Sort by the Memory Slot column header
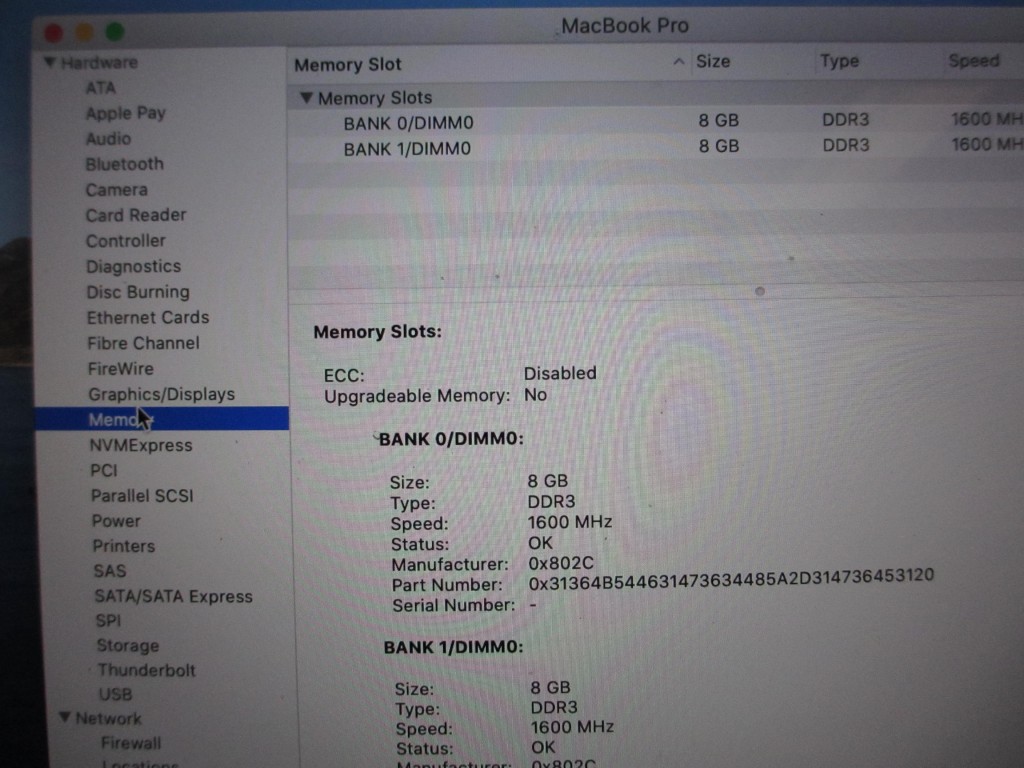Screen dimensions: 1024x768 click(347, 65)
